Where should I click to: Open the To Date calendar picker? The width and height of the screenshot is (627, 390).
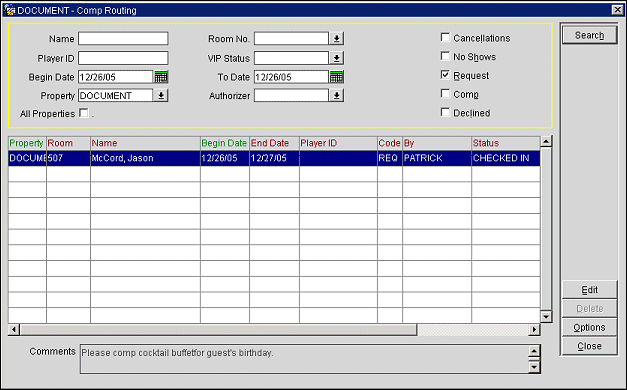336,77
